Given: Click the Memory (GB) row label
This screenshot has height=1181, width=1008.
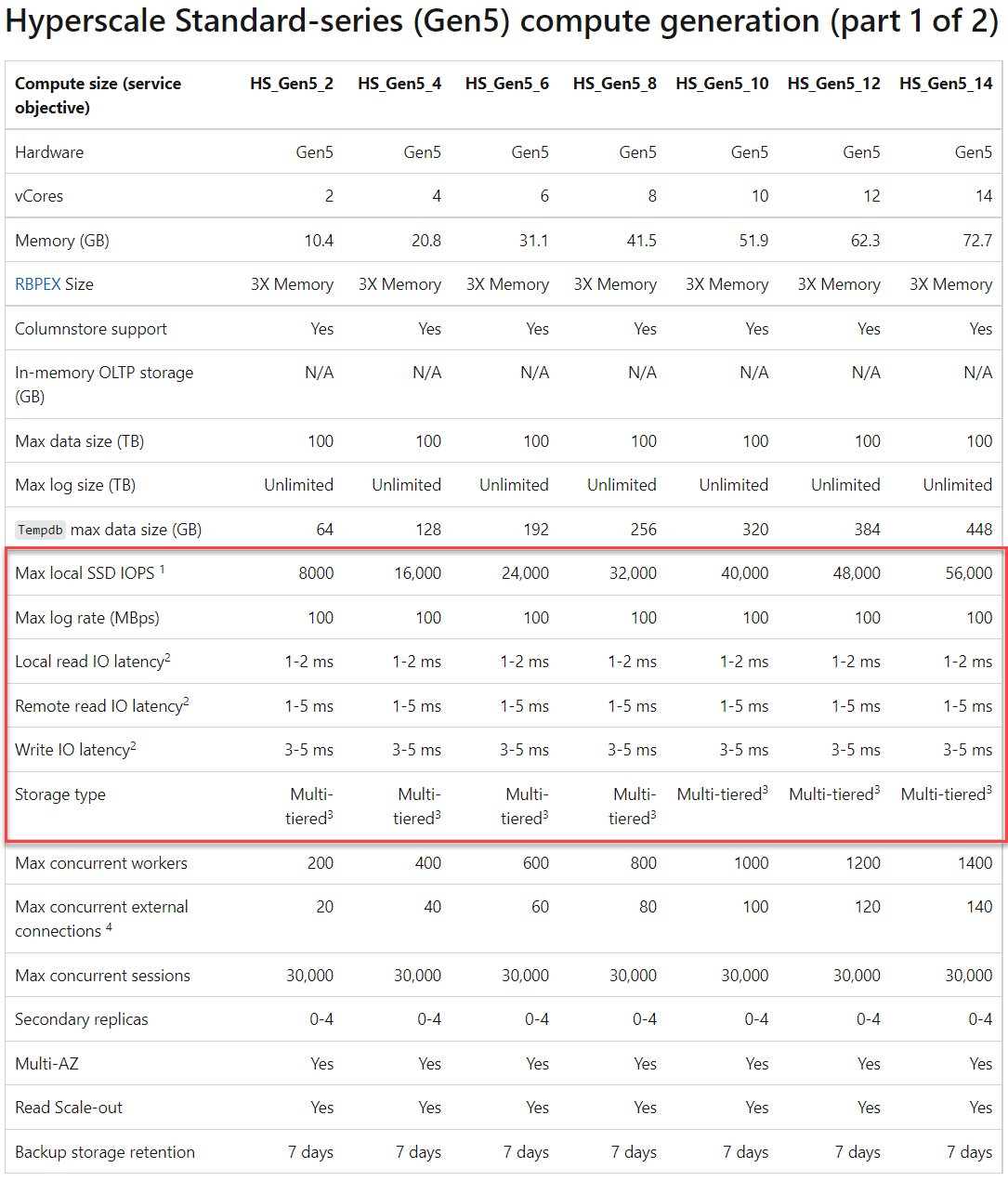Looking at the screenshot, I should pyautogui.click(x=62, y=241).
